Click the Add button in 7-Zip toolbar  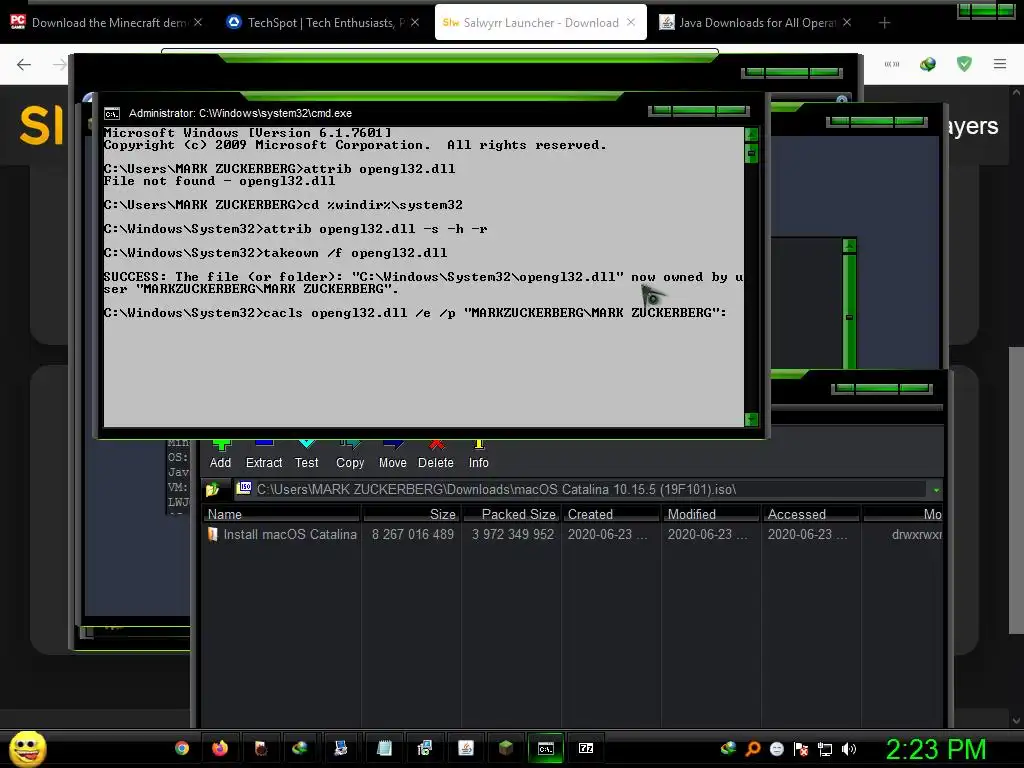(x=220, y=455)
